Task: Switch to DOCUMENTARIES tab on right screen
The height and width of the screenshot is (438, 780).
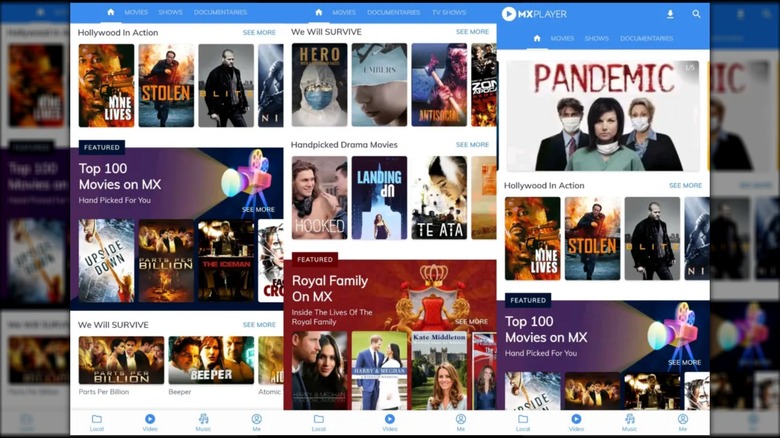Action: (646, 38)
